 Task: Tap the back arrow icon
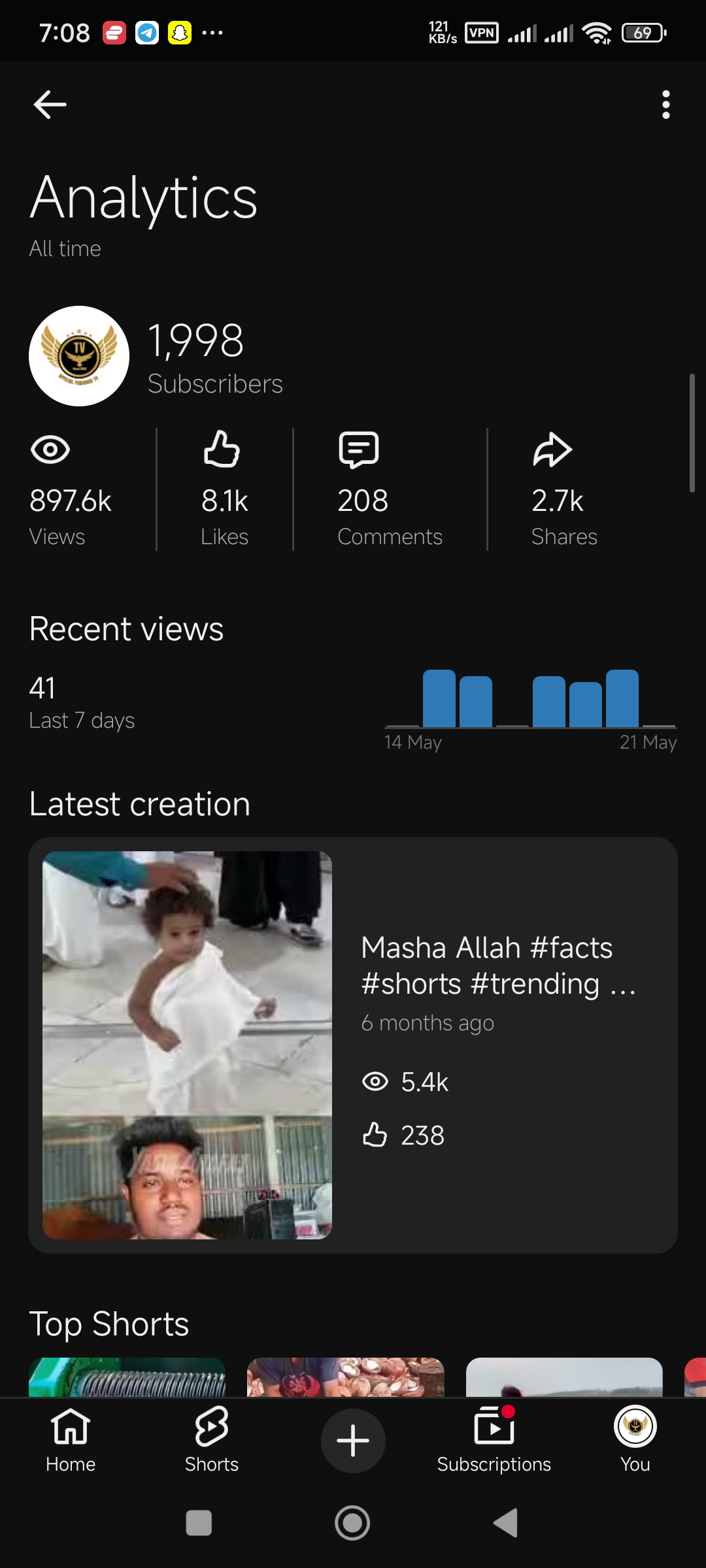pyautogui.click(x=50, y=105)
